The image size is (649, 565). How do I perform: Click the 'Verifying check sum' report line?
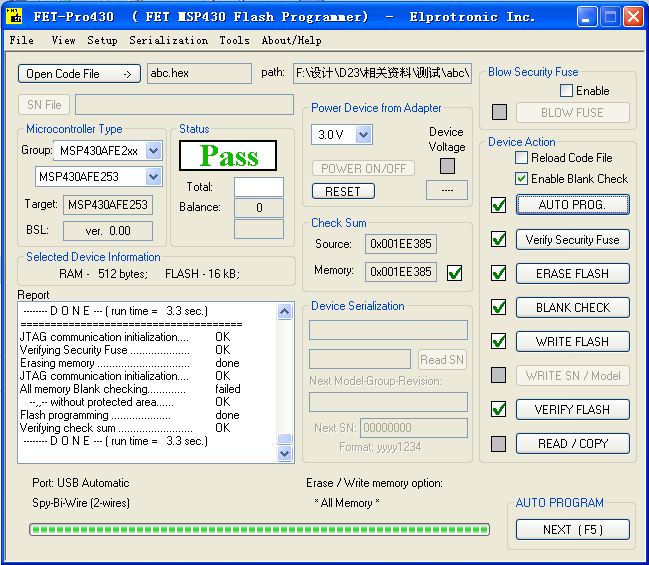click(x=125, y=428)
